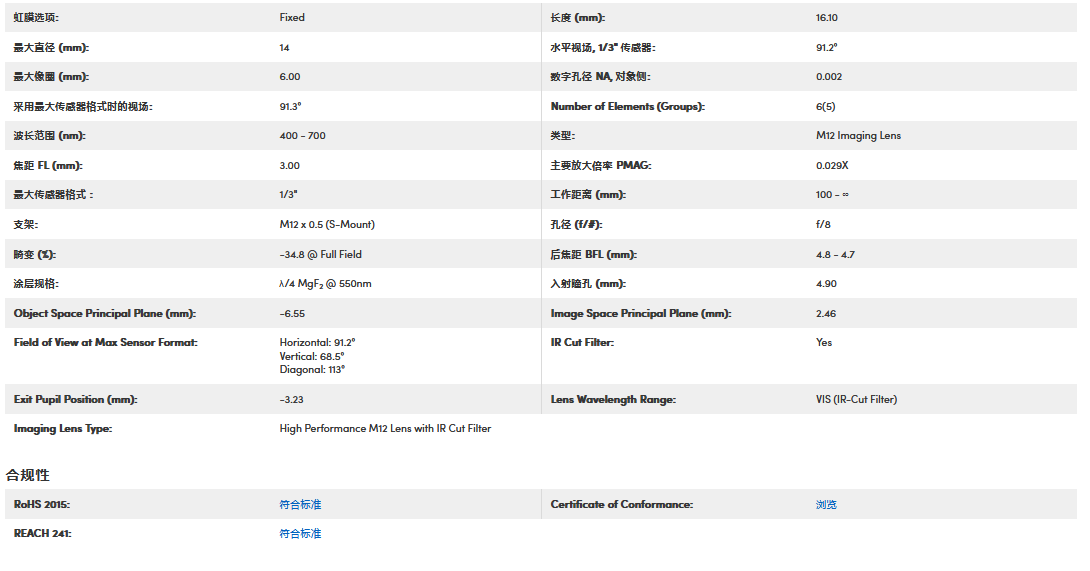The width and height of the screenshot is (1090, 571).
Task: Select the 400 - 700 wavelength range value
Action: (302, 136)
